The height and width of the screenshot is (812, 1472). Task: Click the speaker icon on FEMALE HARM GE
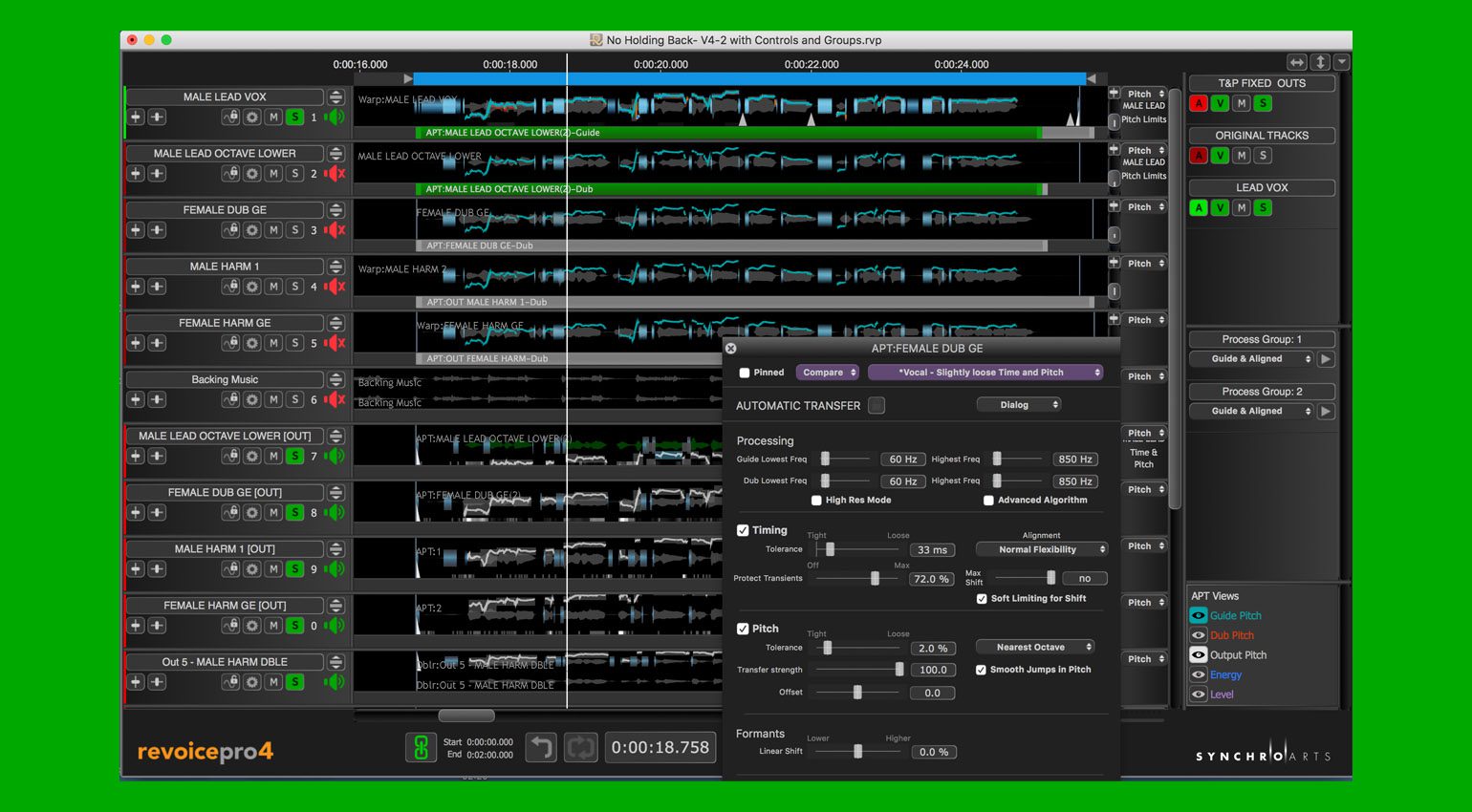(x=335, y=343)
